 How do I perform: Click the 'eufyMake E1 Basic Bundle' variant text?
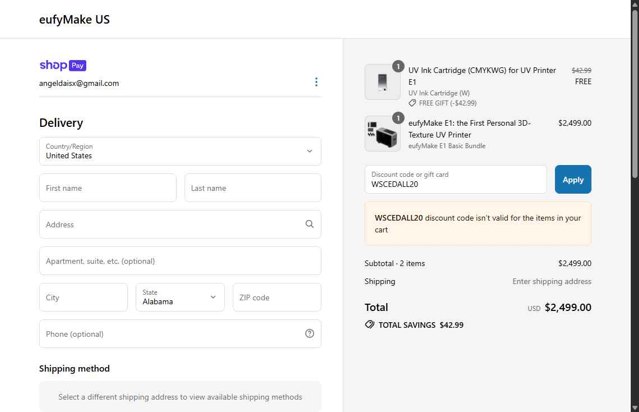pyautogui.click(x=447, y=146)
